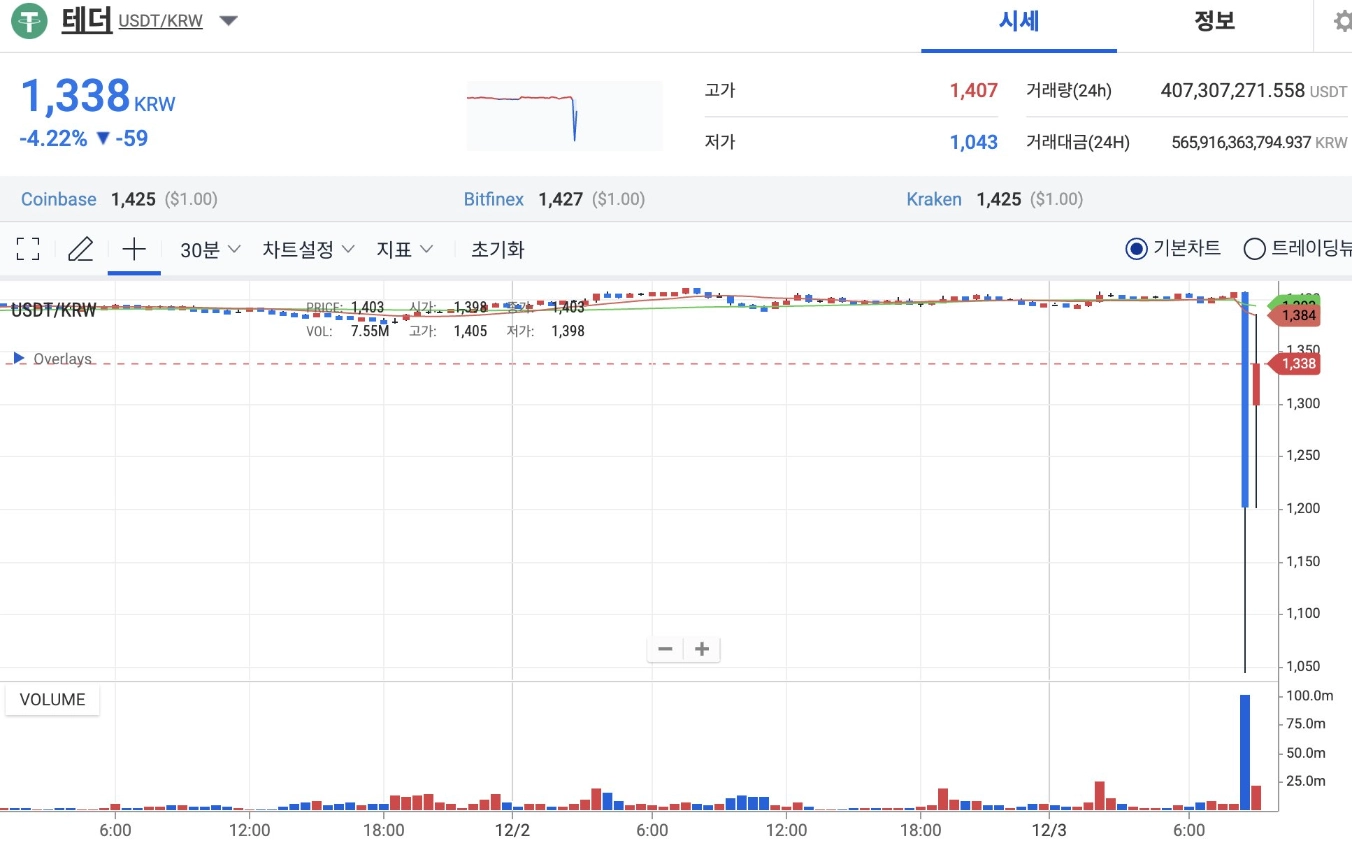Switch to the 정보 tab
The width and height of the screenshot is (1352, 850).
click(1215, 21)
